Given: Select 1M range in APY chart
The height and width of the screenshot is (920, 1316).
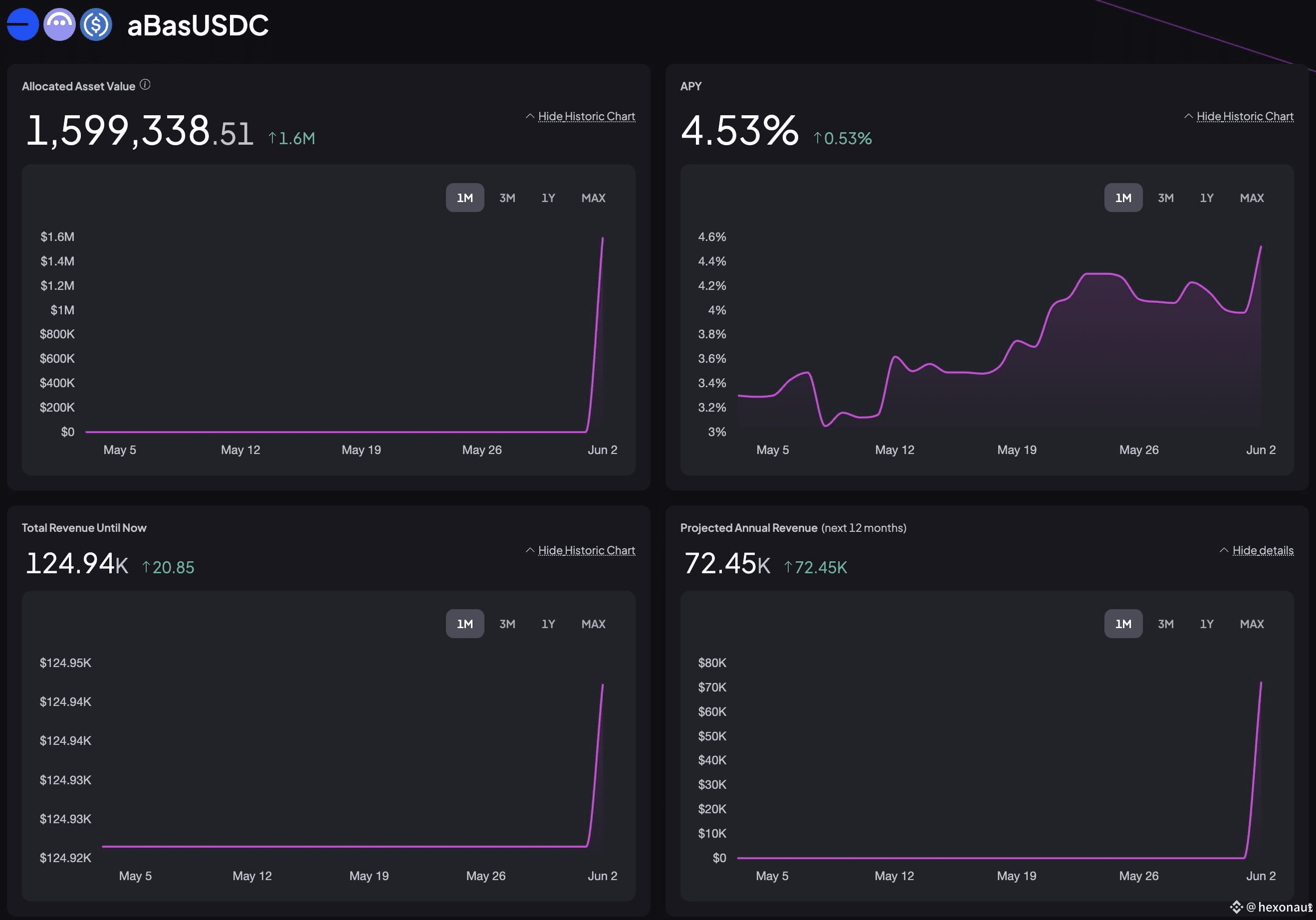Looking at the screenshot, I should tap(1123, 198).
